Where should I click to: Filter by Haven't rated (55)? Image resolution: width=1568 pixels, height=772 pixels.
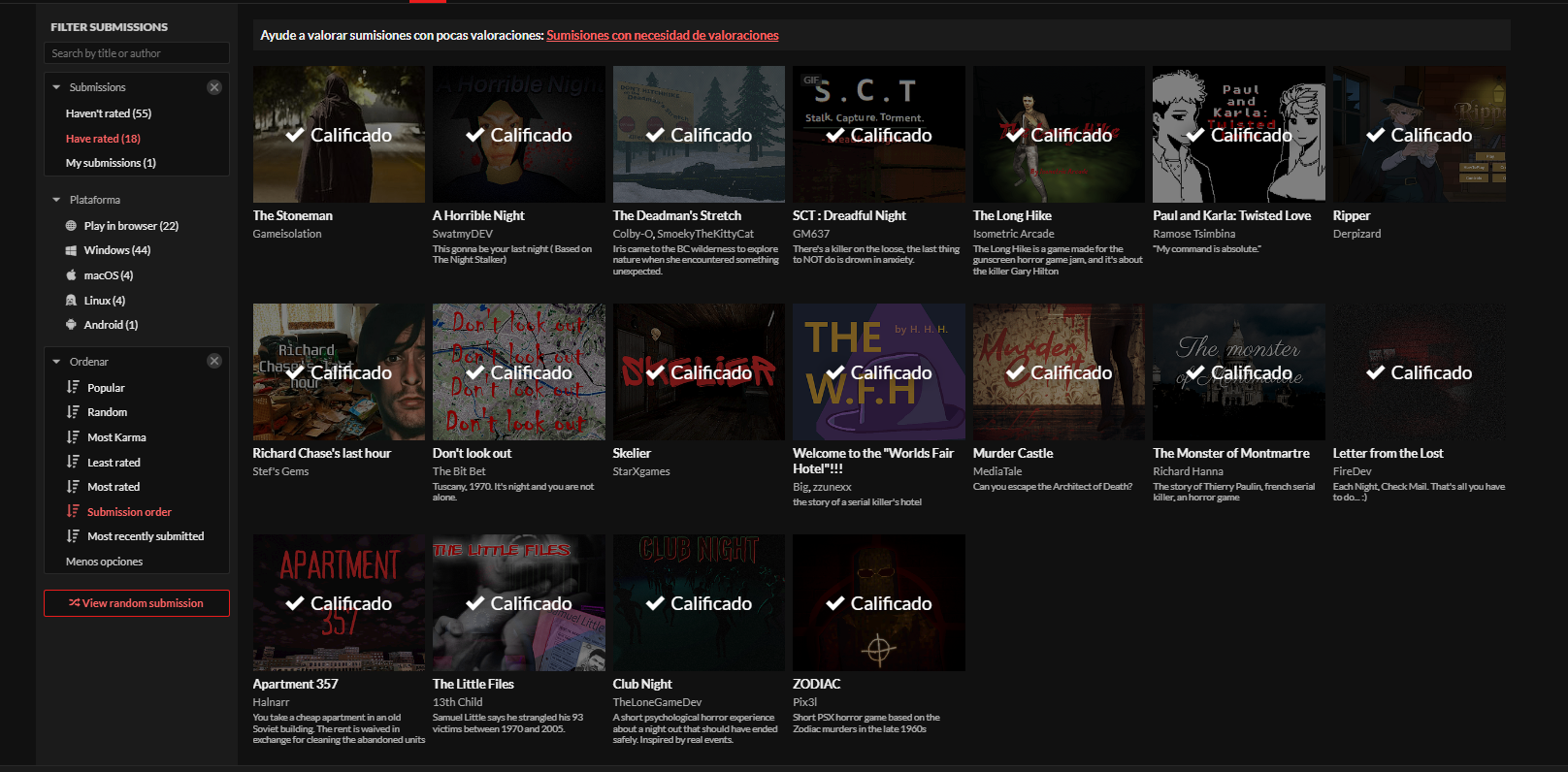point(109,113)
